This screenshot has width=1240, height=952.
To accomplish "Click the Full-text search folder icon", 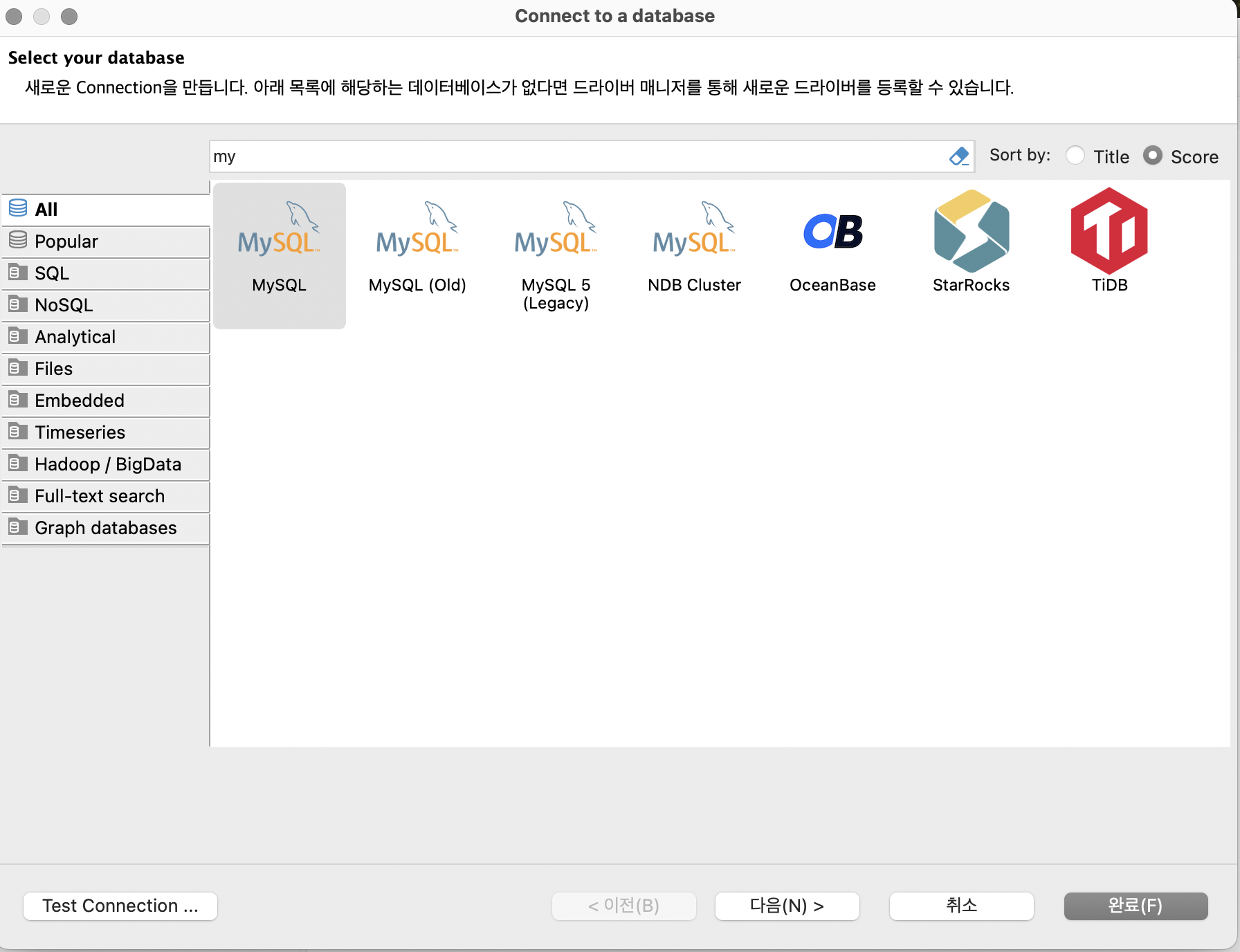I will click(18, 495).
